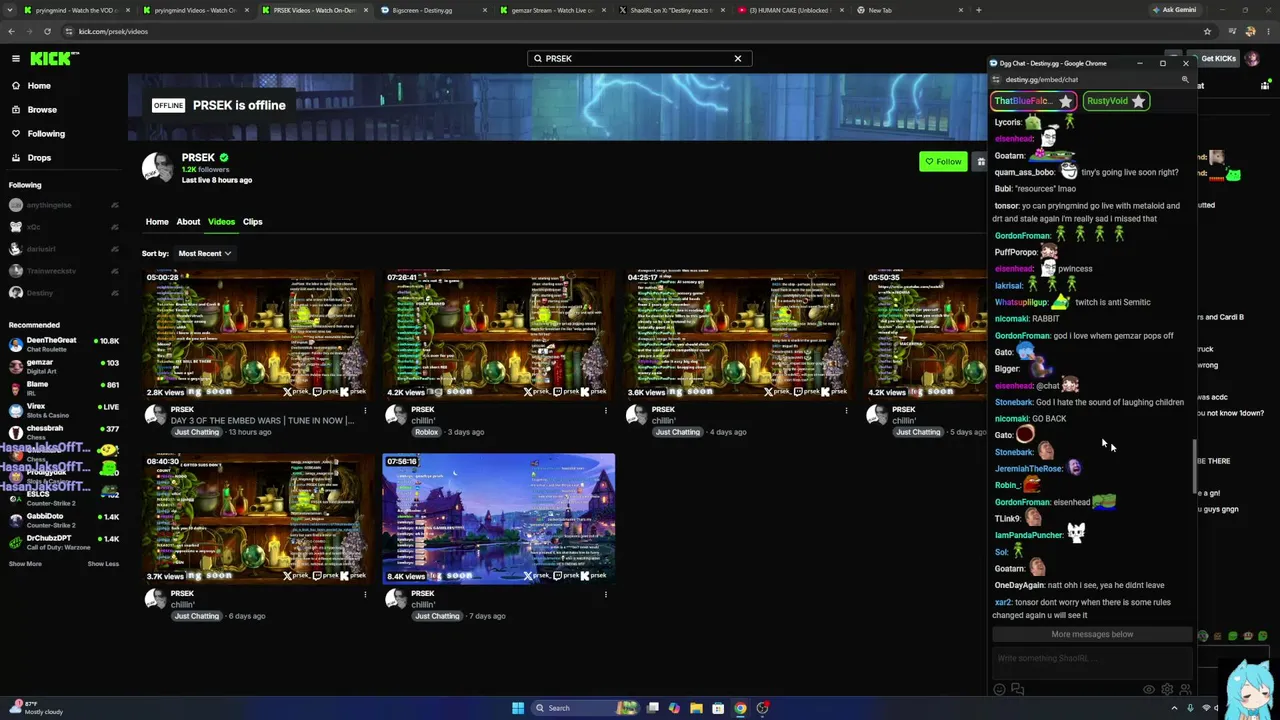Viewport: 1280px width, 720px height.
Task: Click the PRSEK search field
Action: coord(640,59)
